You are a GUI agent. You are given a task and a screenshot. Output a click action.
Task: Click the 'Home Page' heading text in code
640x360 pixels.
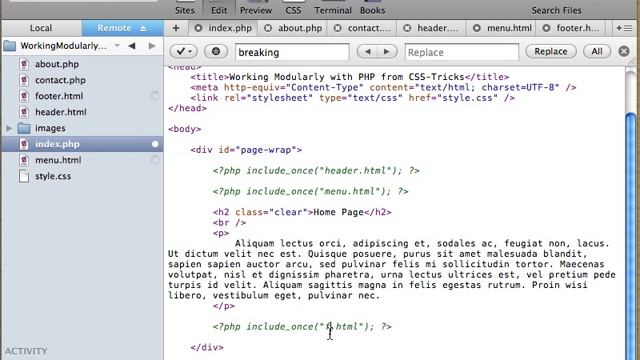click(338, 212)
